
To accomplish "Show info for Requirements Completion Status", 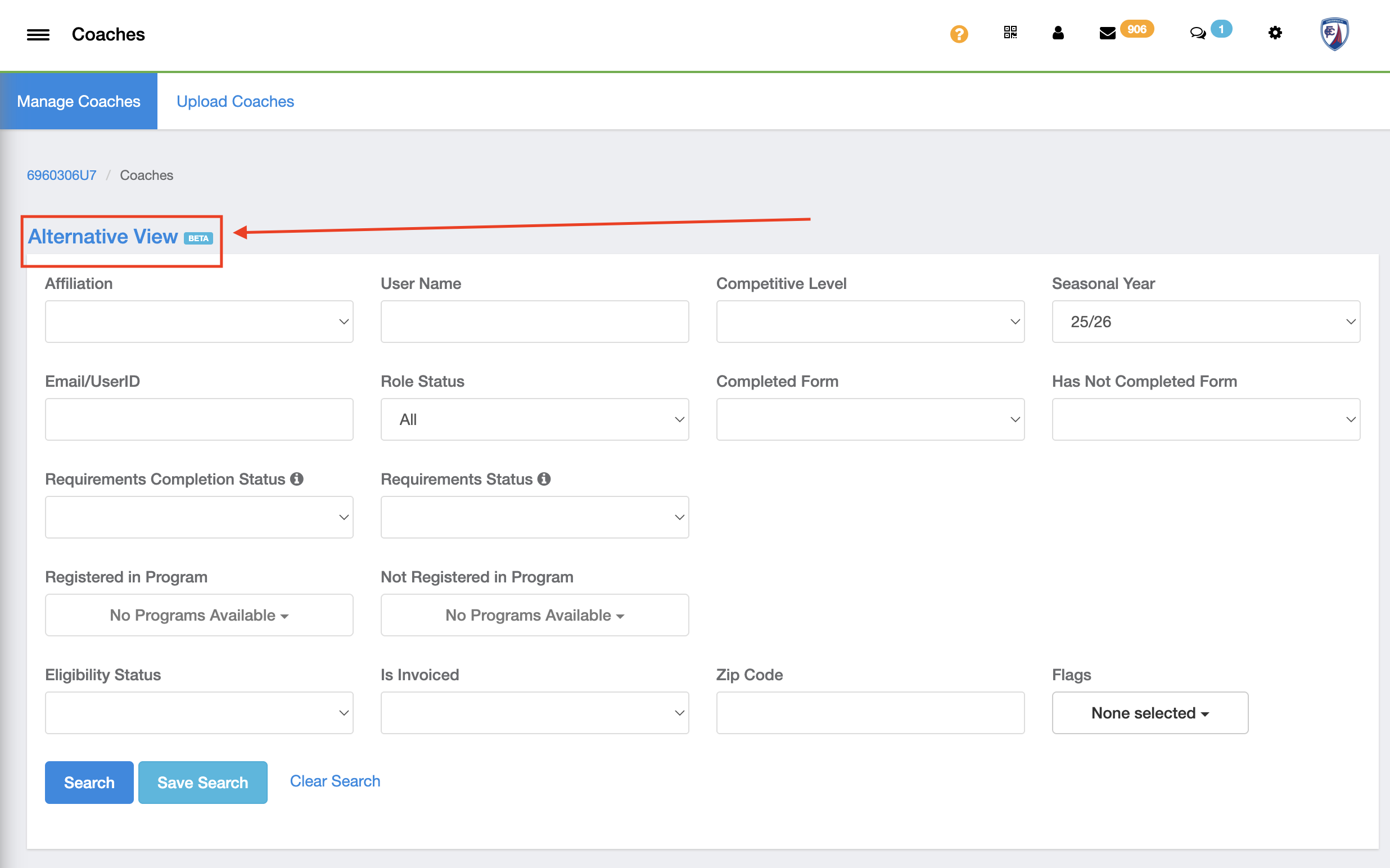I will point(297,479).
